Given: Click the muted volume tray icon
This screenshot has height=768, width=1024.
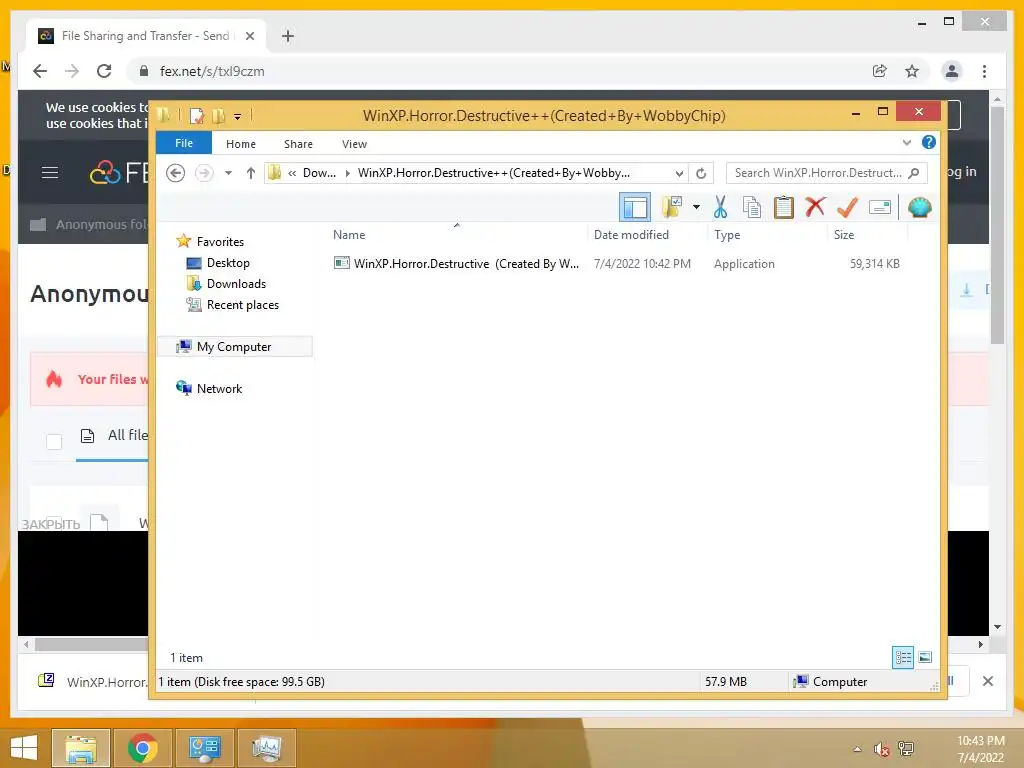Looking at the screenshot, I should (882, 749).
